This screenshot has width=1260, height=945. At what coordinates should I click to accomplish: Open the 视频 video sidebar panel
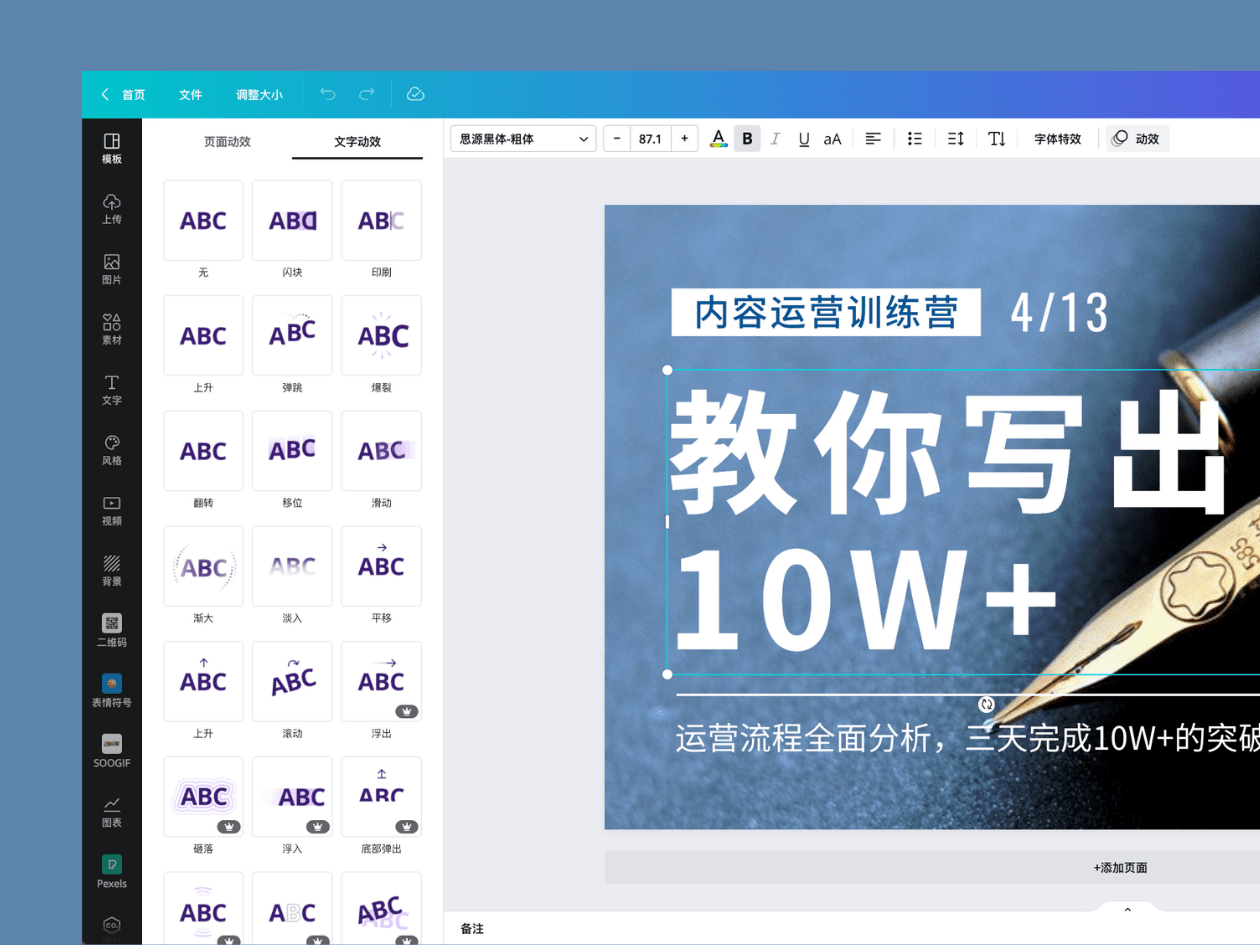[112, 510]
